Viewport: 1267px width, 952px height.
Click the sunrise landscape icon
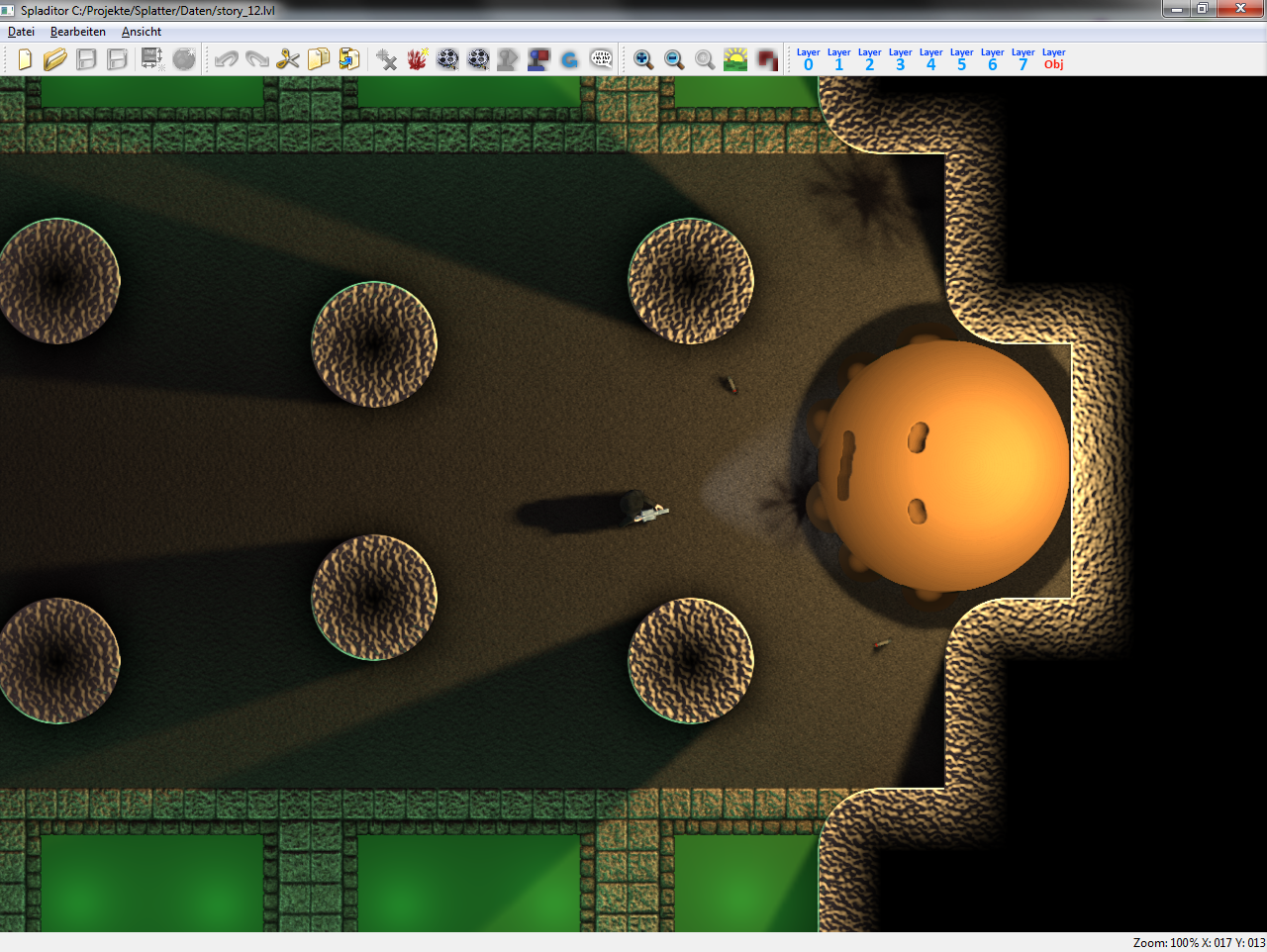(x=735, y=59)
